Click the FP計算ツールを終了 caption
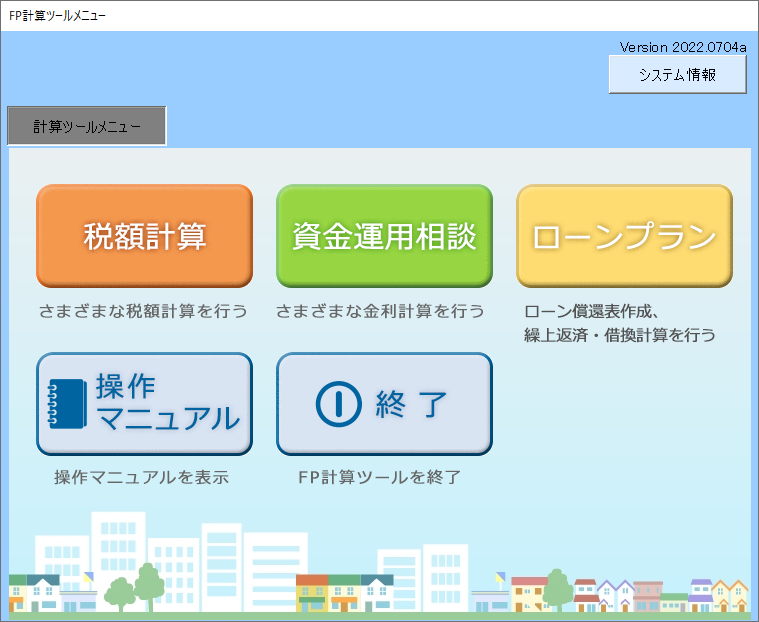This screenshot has width=759, height=622. pyautogui.click(x=379, y=477)
